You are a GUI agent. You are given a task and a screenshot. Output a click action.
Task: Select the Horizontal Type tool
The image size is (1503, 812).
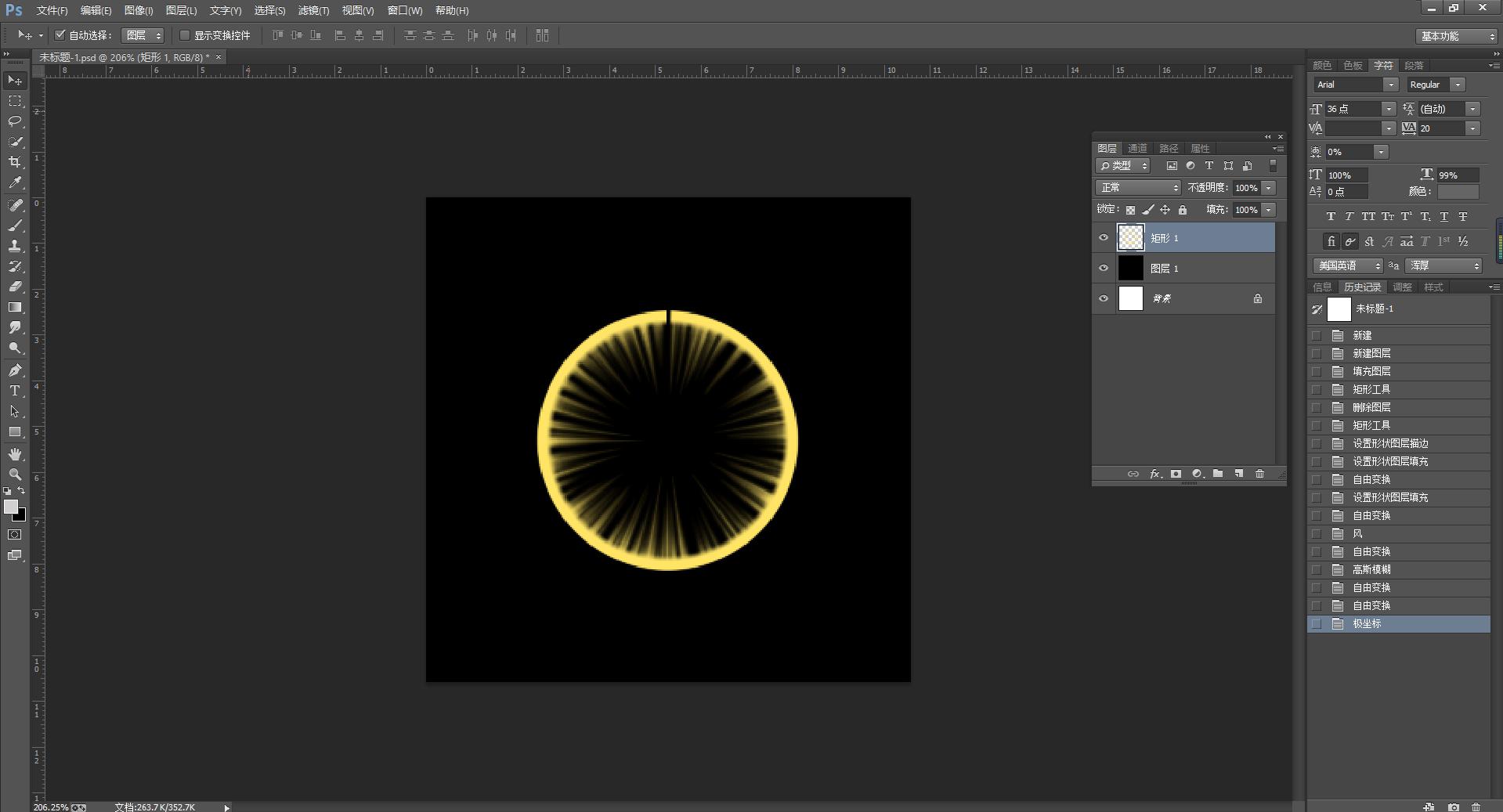[15, 391]
